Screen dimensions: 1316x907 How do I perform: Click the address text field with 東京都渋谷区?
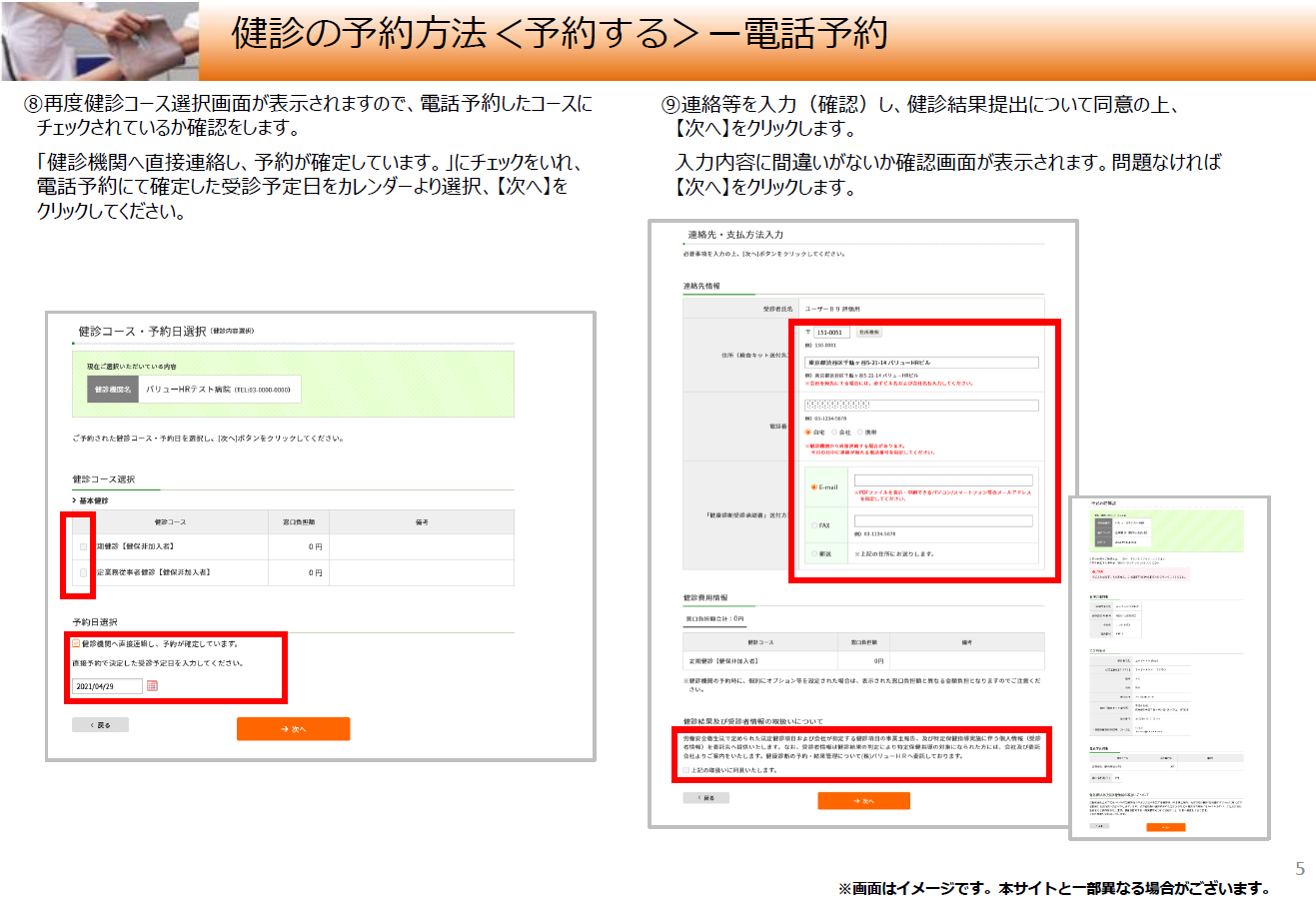point(920,363)
